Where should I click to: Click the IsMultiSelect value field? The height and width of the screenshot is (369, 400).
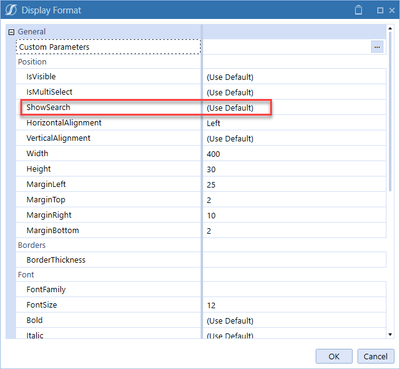[295, 92]
